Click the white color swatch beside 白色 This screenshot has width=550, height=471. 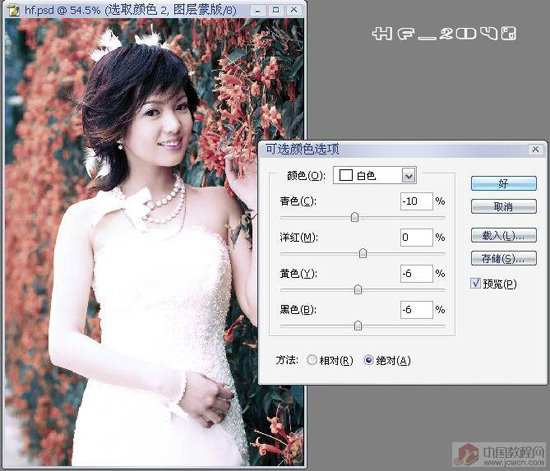click(346, 175)
